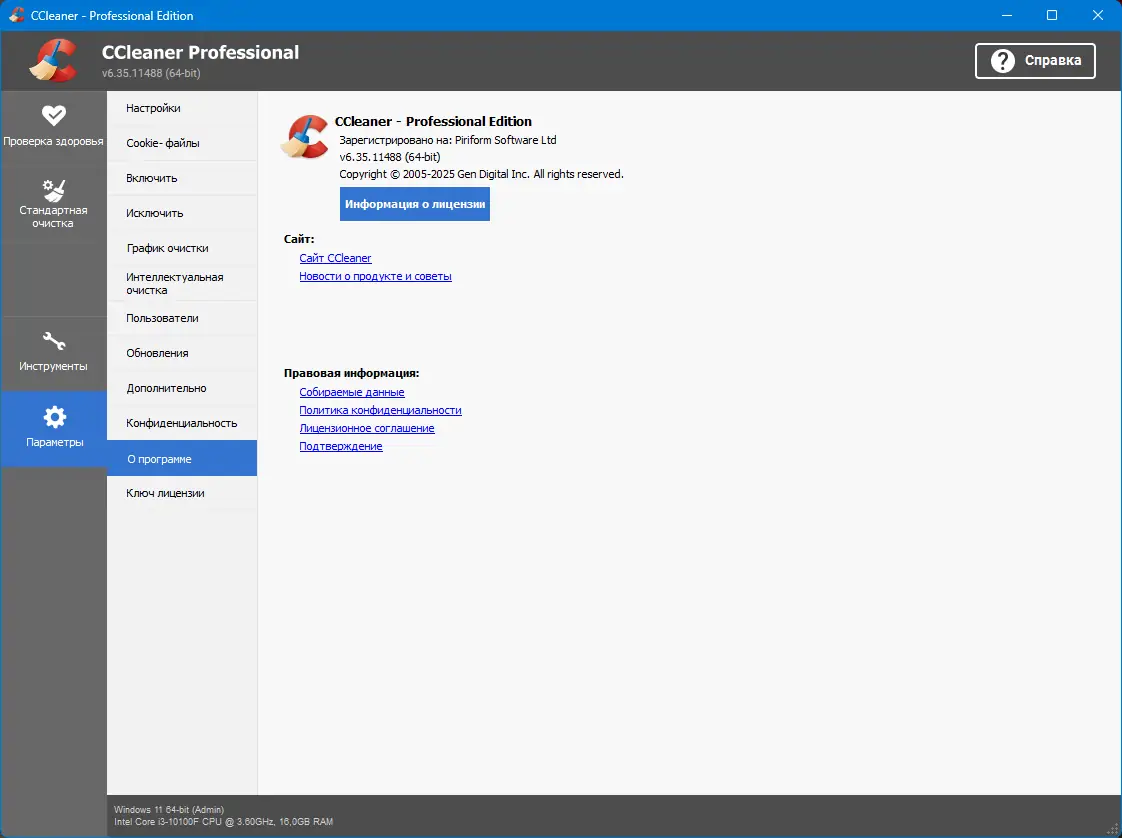Select the О программе item
The image size is (1122, 838).
182,459
